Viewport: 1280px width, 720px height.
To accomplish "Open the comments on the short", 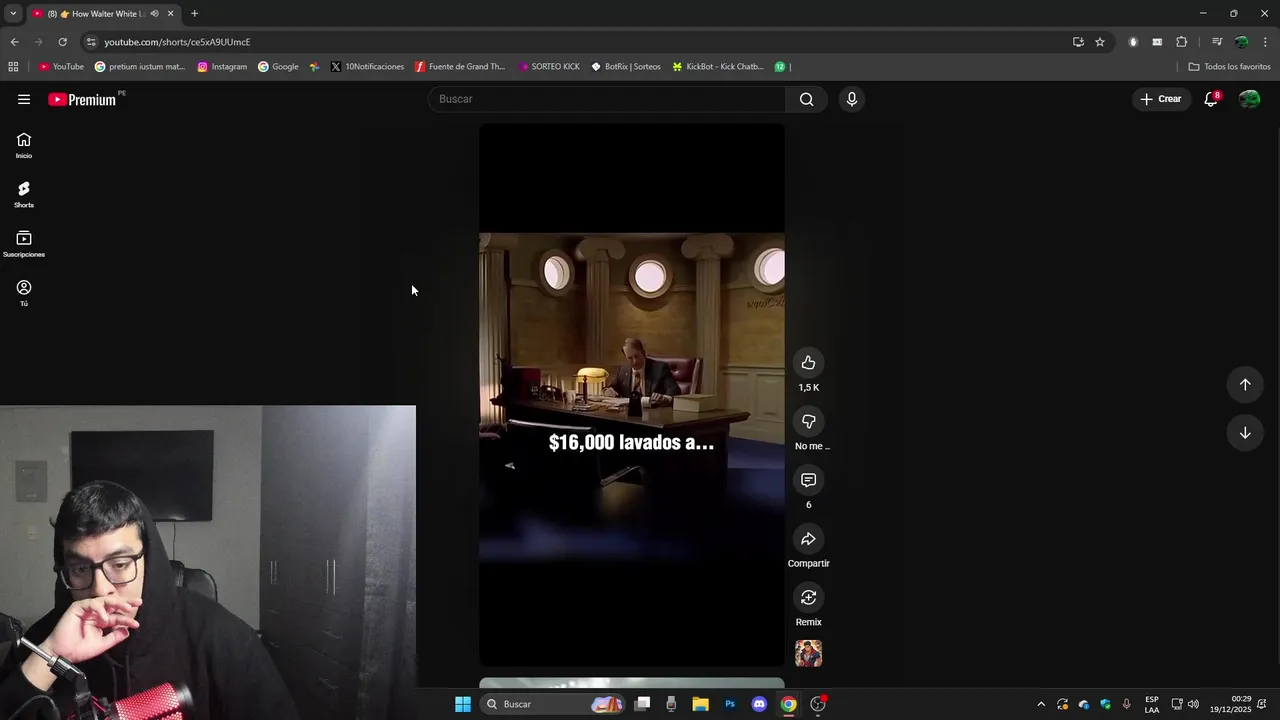I will tap(809, 480).
